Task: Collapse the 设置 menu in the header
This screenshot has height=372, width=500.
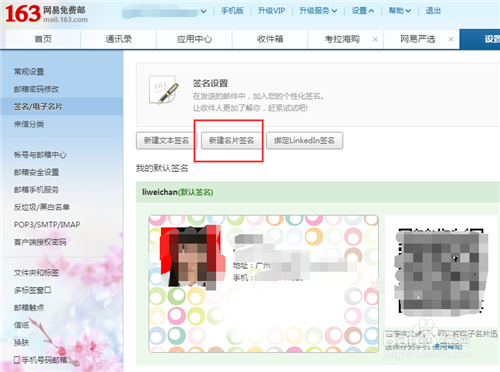Action: click(x=363, y=11)
